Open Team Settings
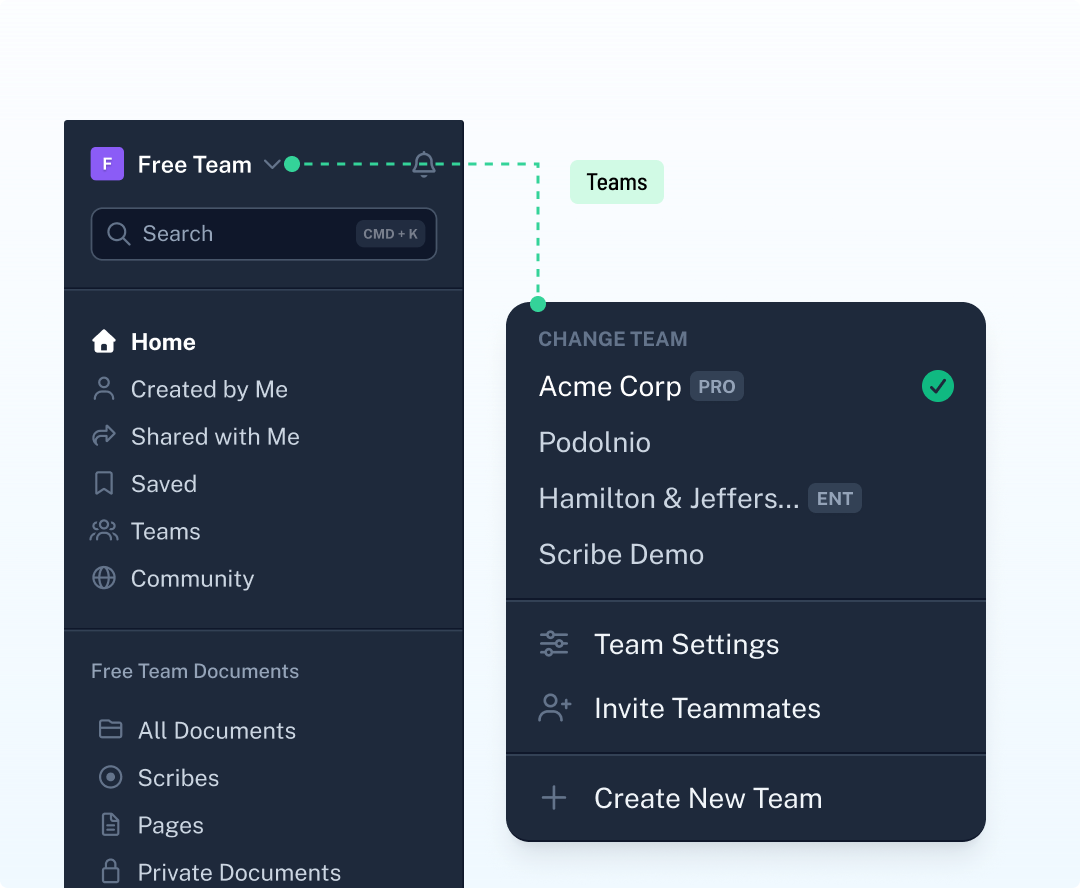The width and height of the screenshot is (1080, 888). point(687,645)
